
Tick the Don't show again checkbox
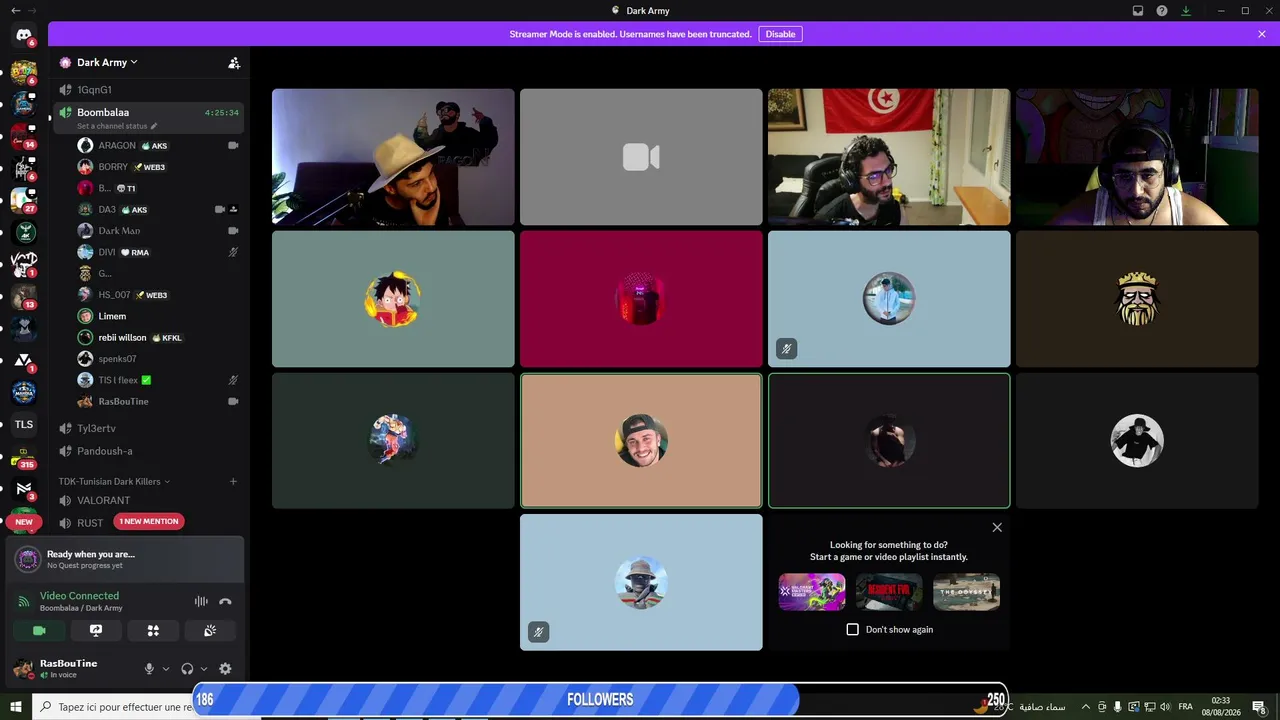852,630
